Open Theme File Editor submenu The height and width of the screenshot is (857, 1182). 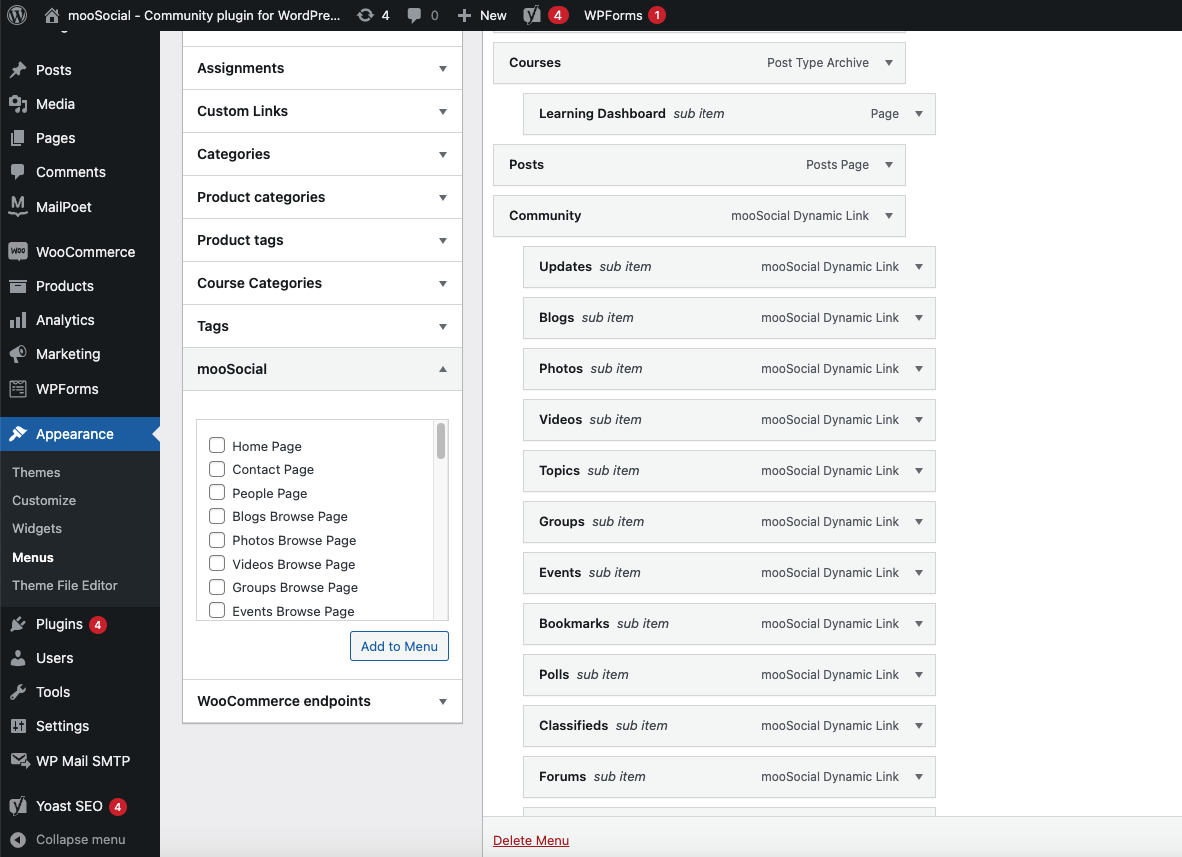coord(65,586)
